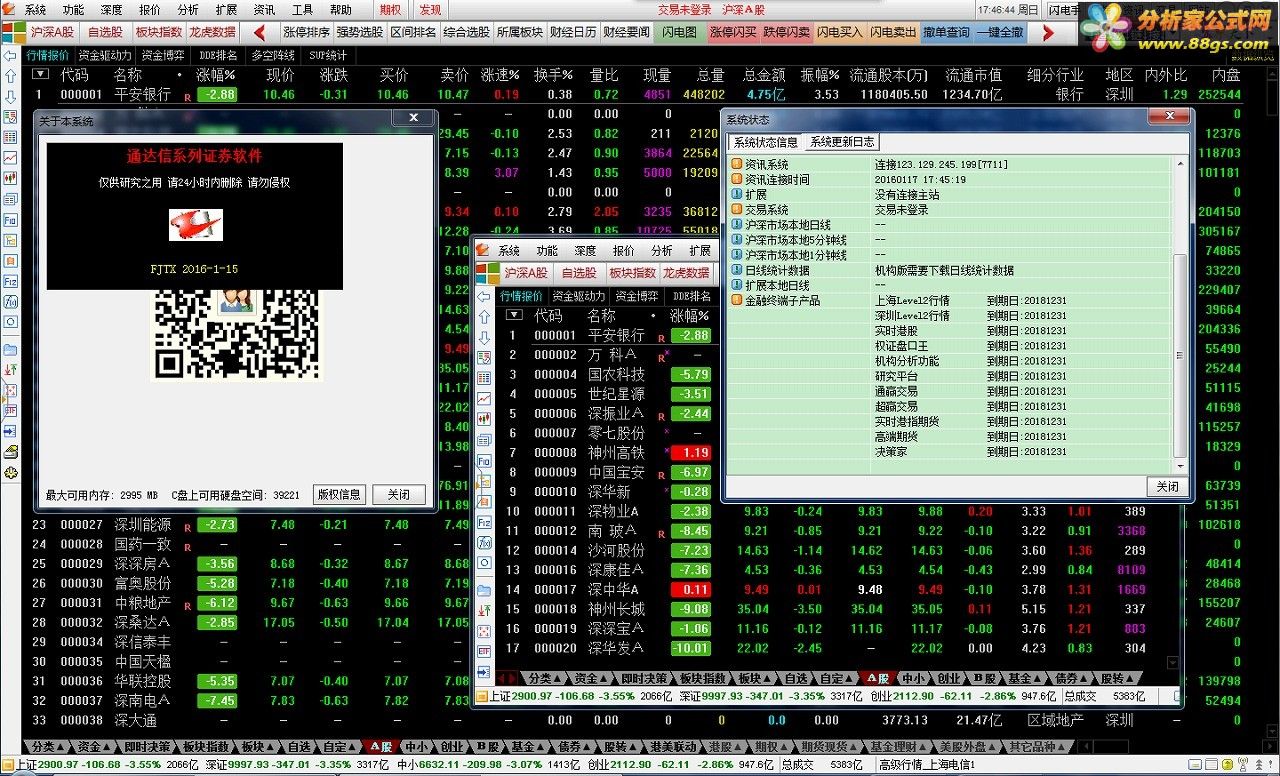Open the 帮助 menu in the main menu bar
Image resolution: width=1280 pixels, height=776 pixels.
point(341,10)
